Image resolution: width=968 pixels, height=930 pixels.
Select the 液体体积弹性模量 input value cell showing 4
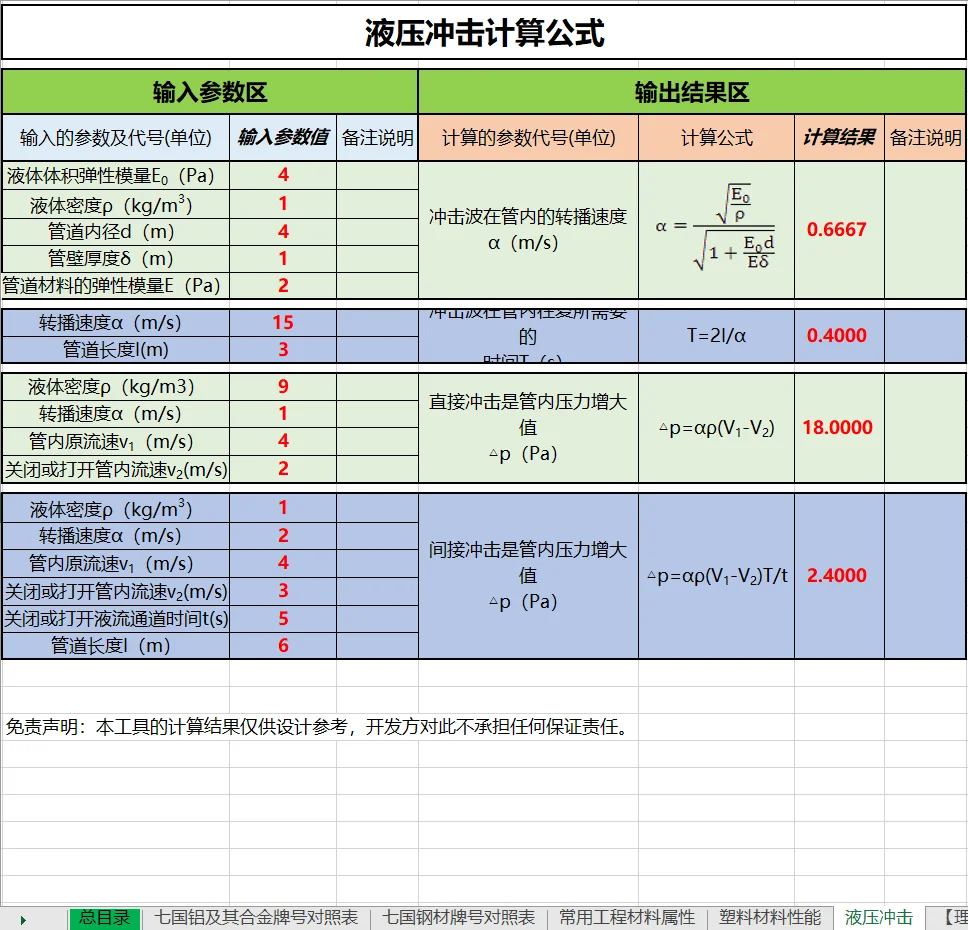284,174
